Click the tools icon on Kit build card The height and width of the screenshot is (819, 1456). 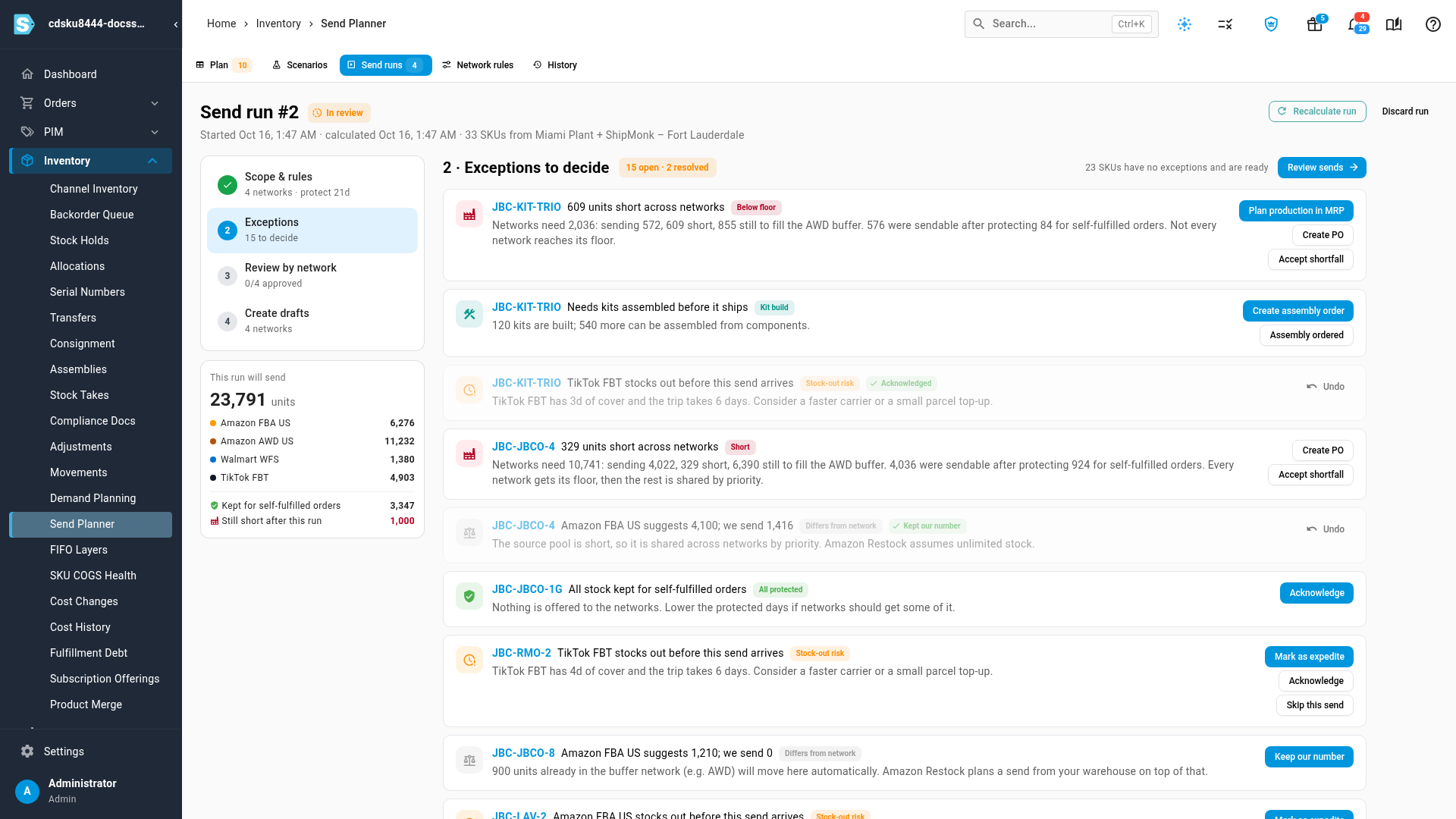[x=469, y=315]
